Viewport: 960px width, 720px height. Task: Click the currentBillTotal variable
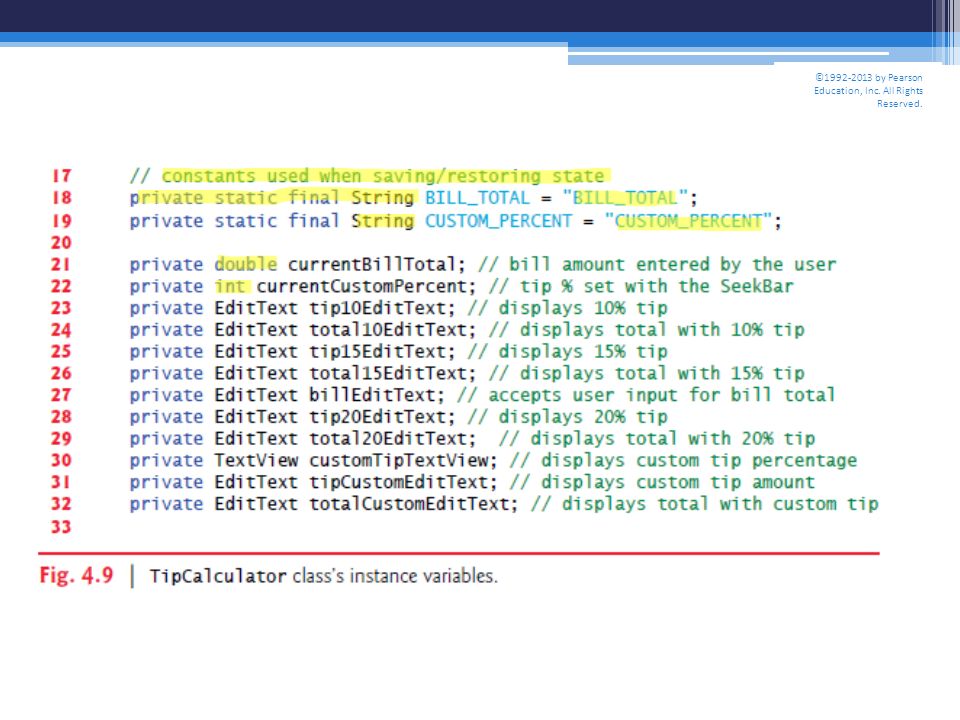pos(372,264)
